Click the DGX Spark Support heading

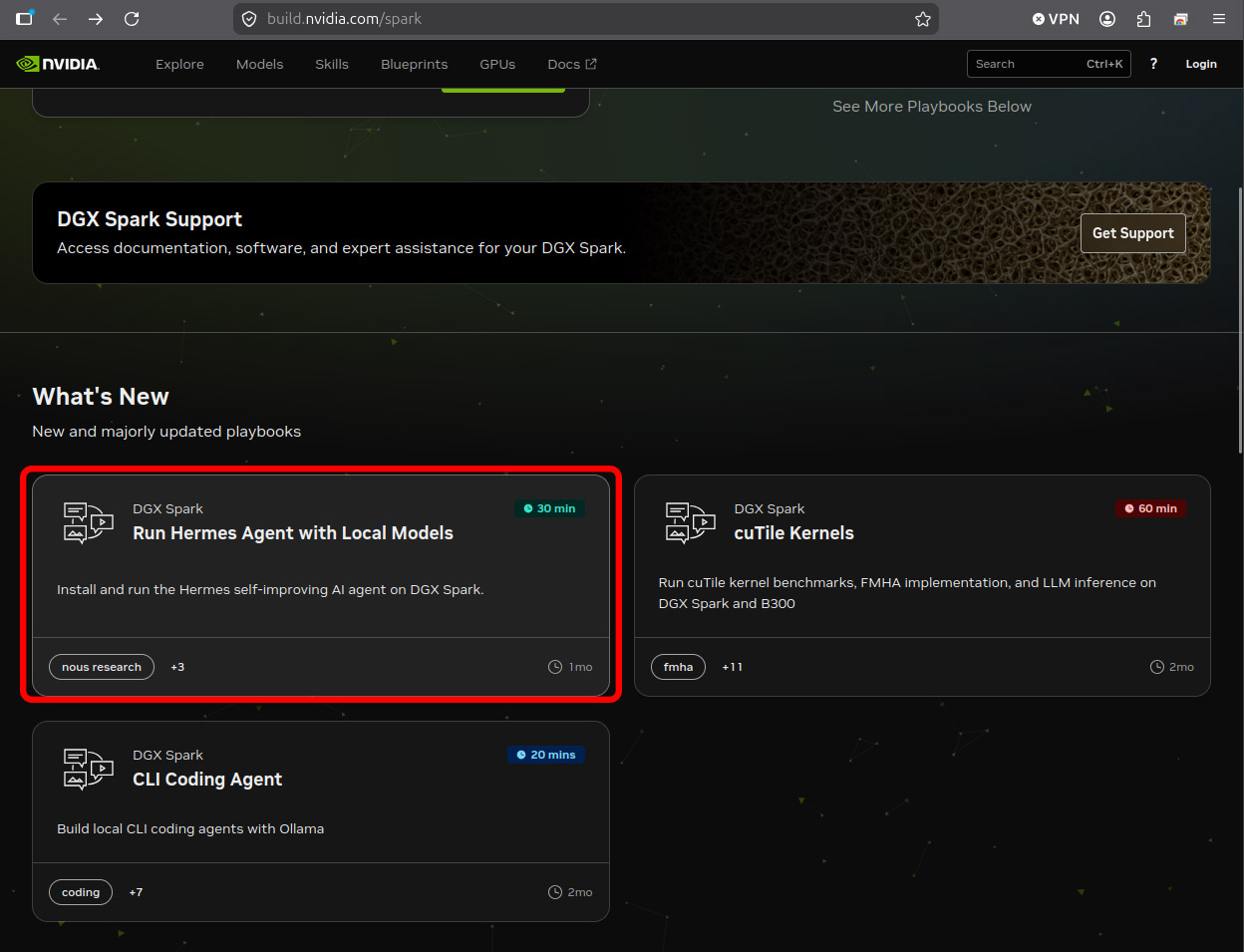[x=150, y=219]
